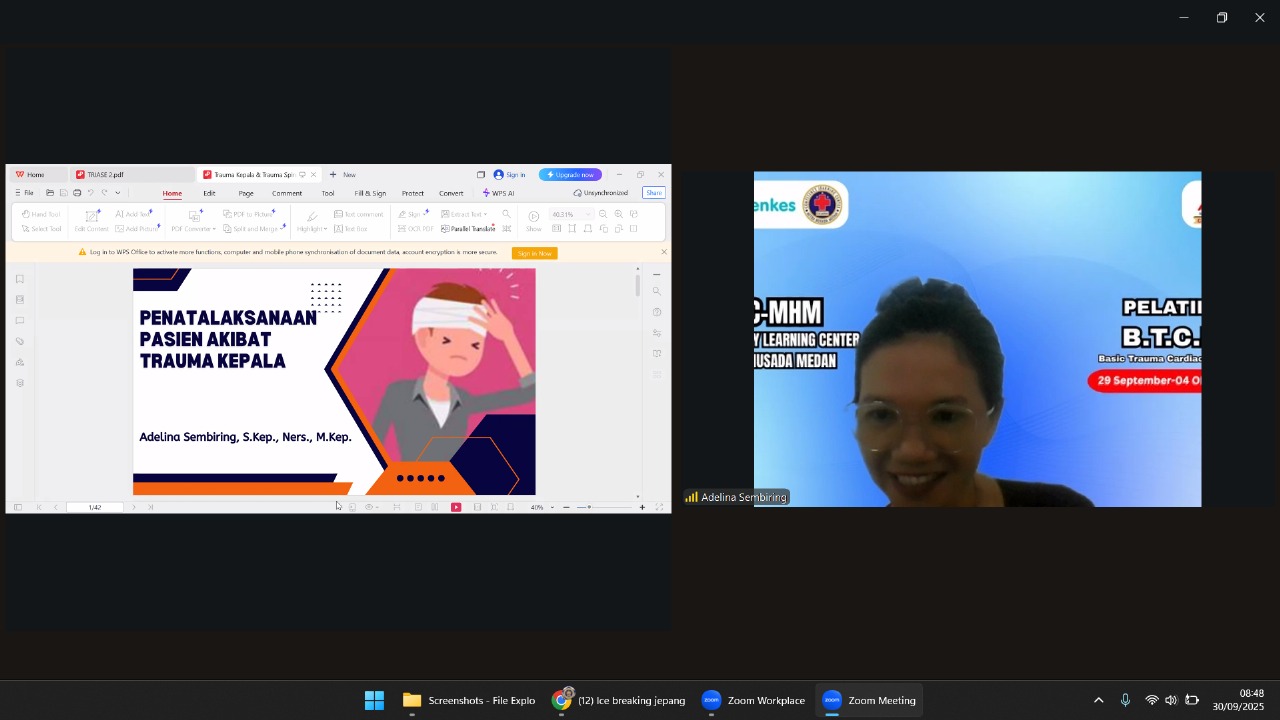
Task: Click the search icon in right sidebar
Action: click(657, 292)
